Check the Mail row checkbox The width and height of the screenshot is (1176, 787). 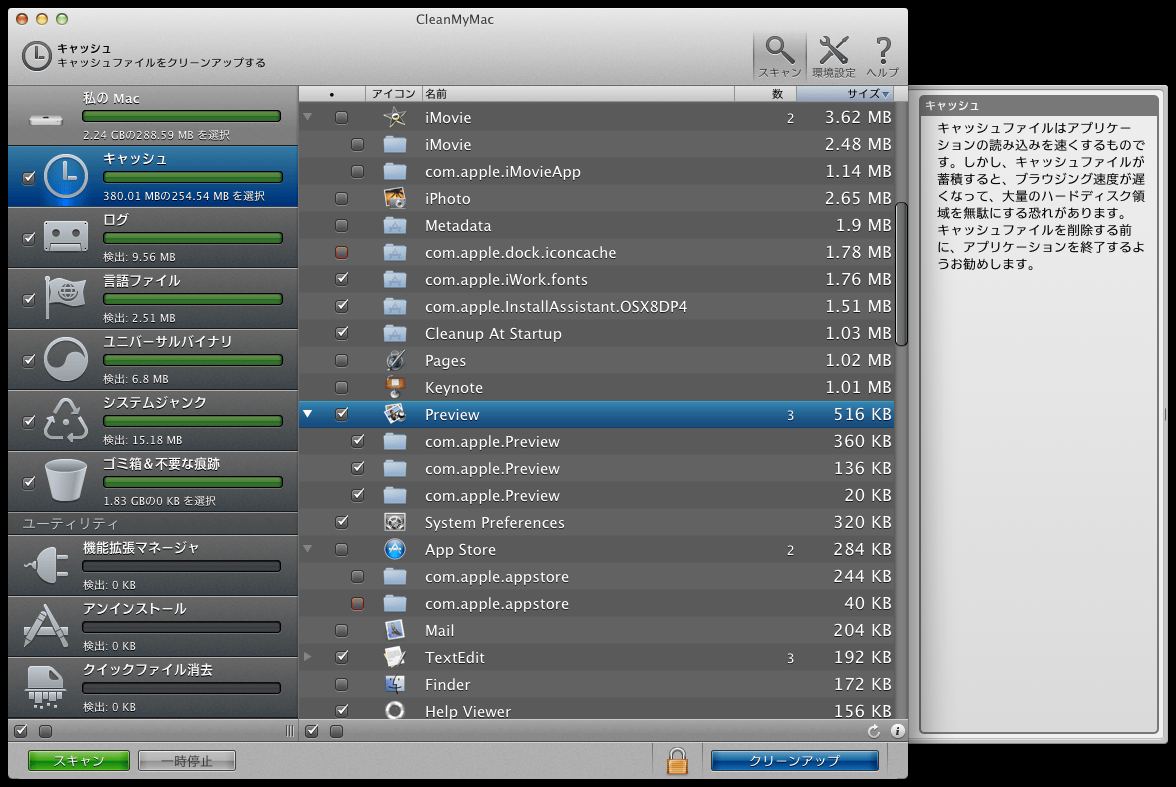click(341, 630)
